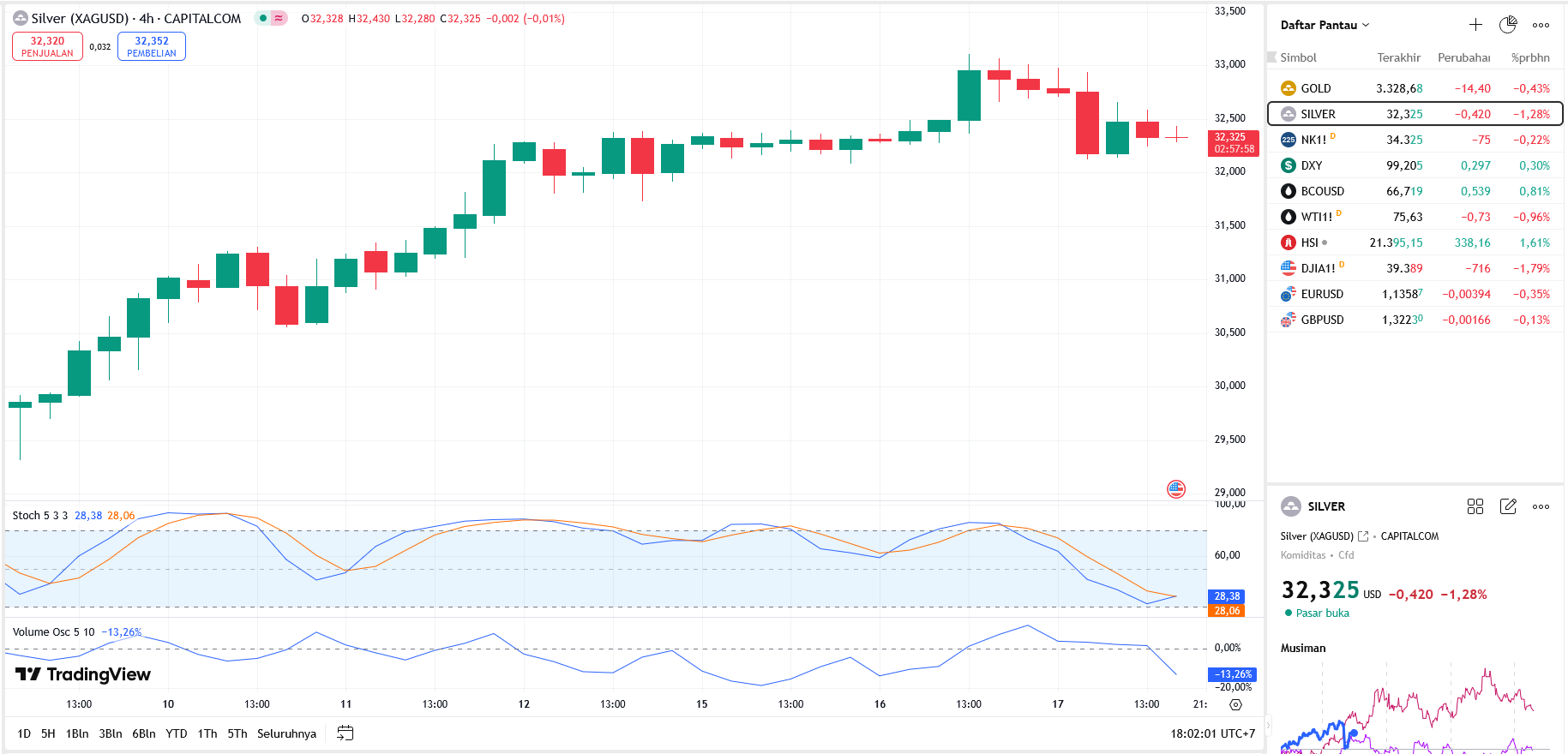Screen dimensions: 1568x754
Task: Toggle the green market status indicator
Action: 263,18
